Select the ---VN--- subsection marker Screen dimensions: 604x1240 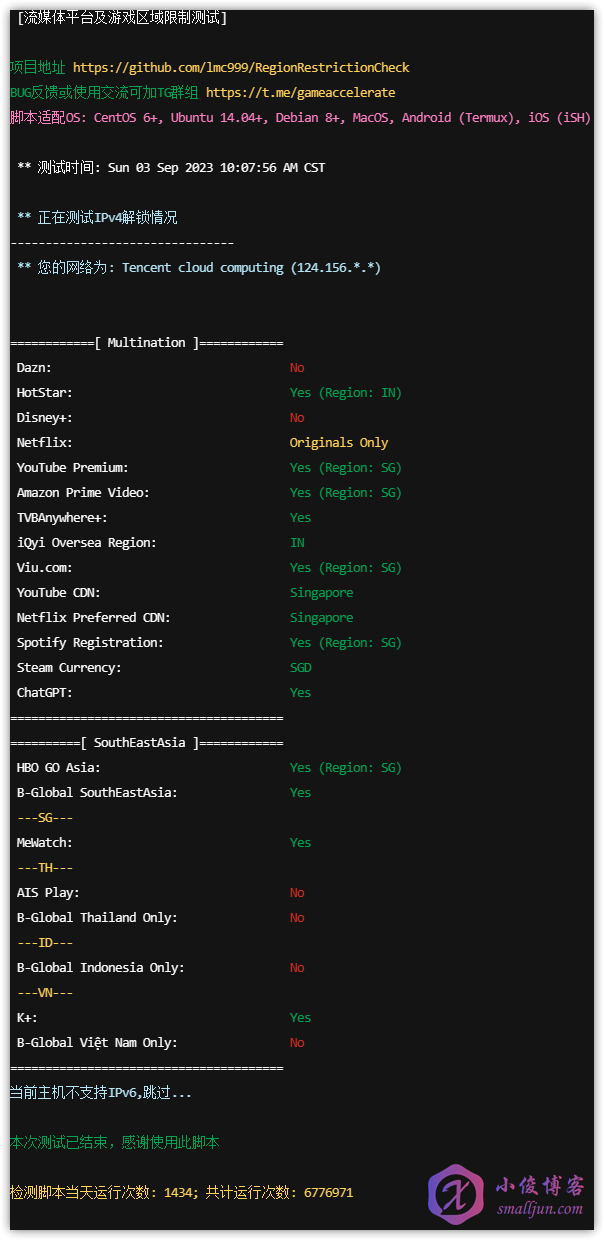(45, 993)
